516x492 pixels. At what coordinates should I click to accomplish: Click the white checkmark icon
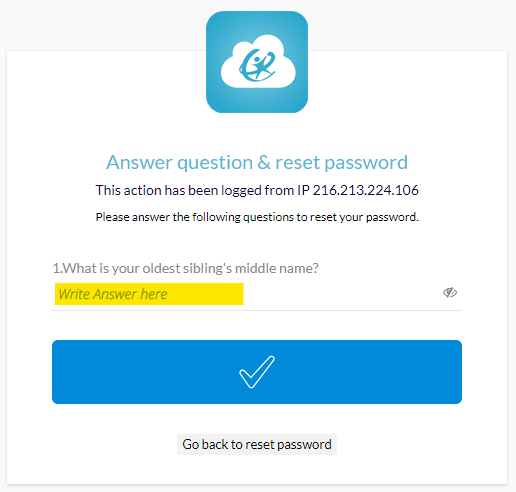pos(257,372)
